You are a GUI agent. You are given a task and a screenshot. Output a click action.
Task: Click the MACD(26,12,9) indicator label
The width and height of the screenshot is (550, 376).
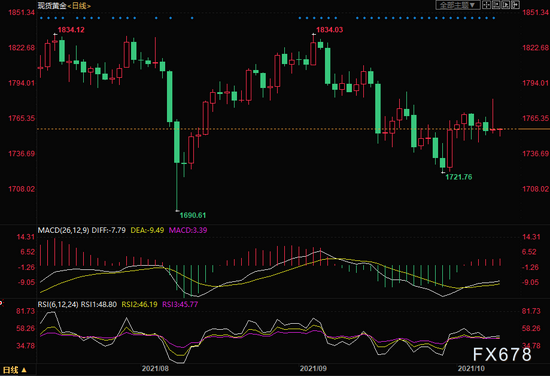click(63, 230)
